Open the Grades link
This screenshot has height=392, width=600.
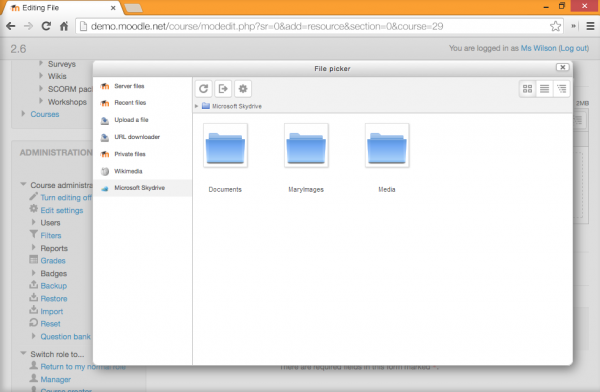pos(53,261)
